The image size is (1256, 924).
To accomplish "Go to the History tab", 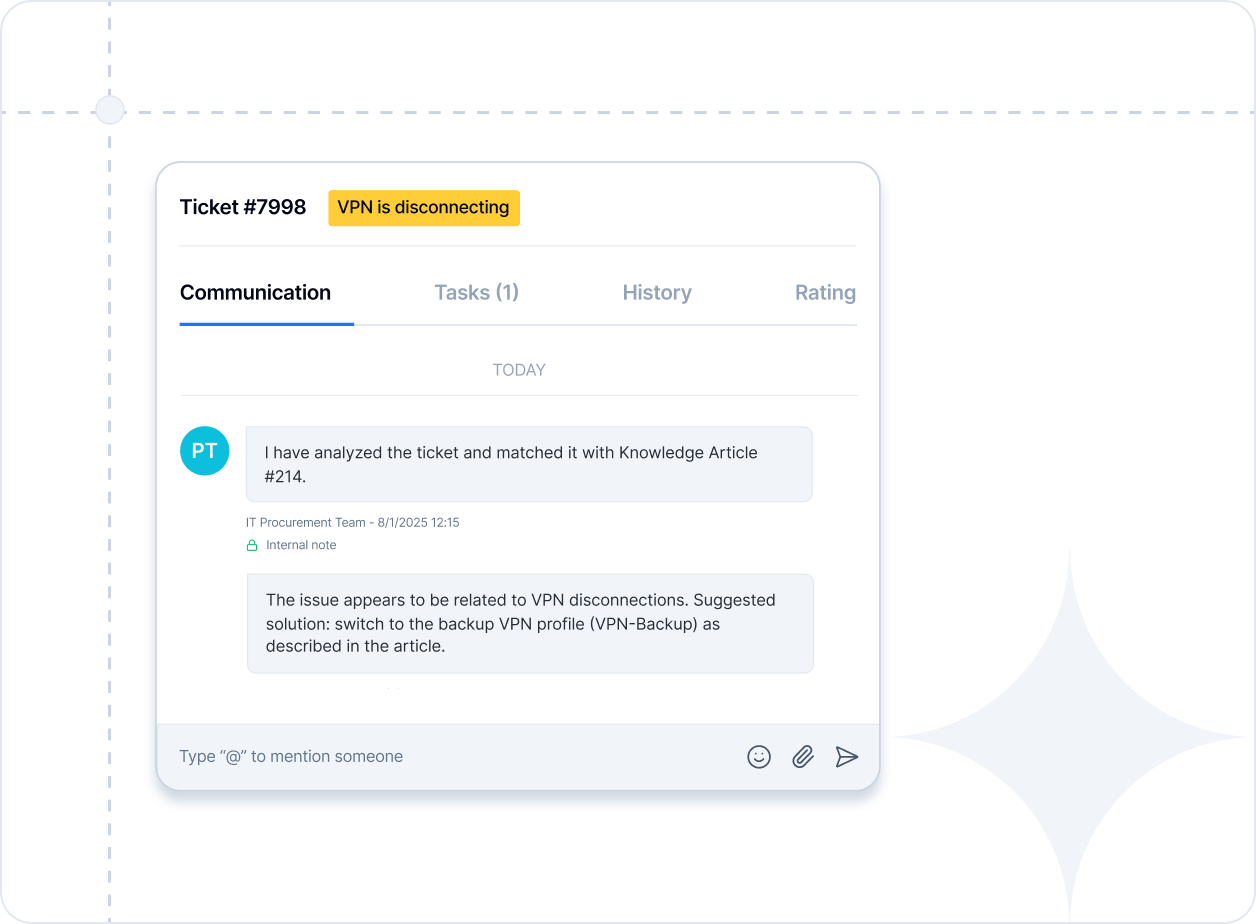I will [656, 293].
